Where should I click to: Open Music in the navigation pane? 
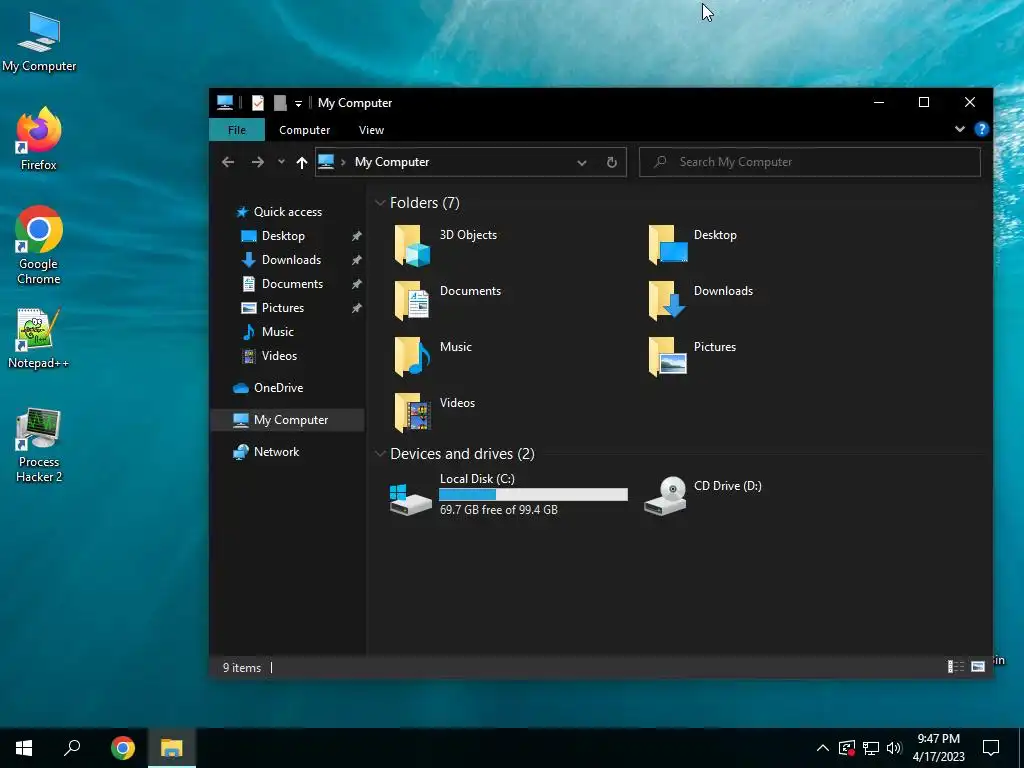pos(278,332)
